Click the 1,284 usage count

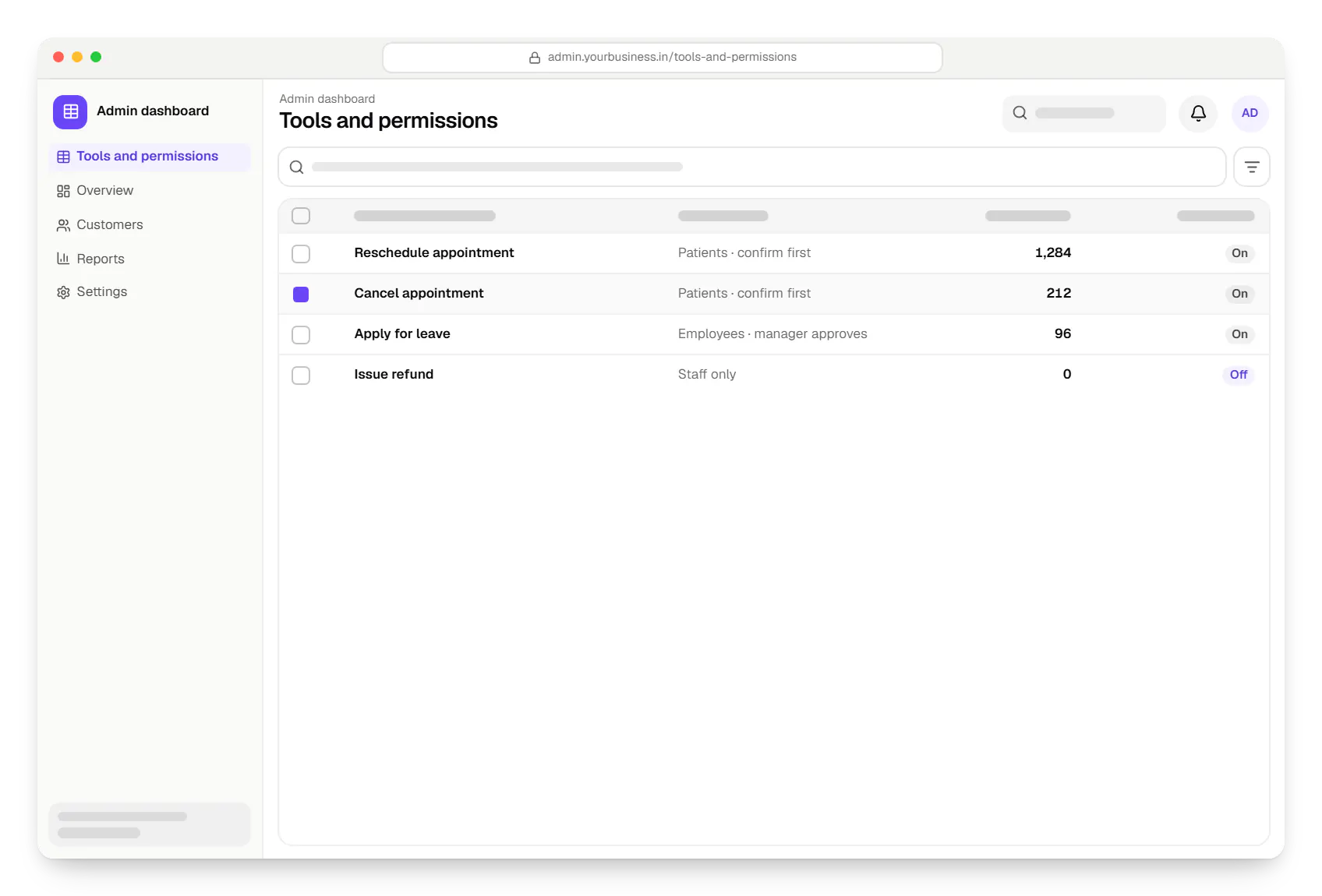[x=1053, y=252]
